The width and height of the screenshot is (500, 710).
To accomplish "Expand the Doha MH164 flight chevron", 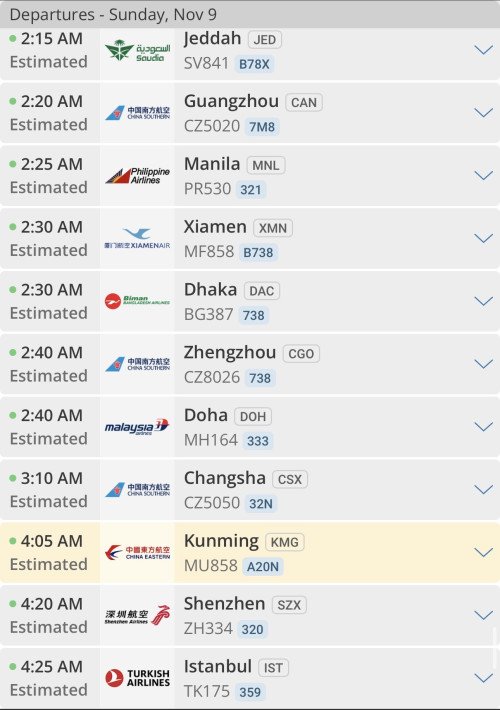I will (x=483, y=427).
